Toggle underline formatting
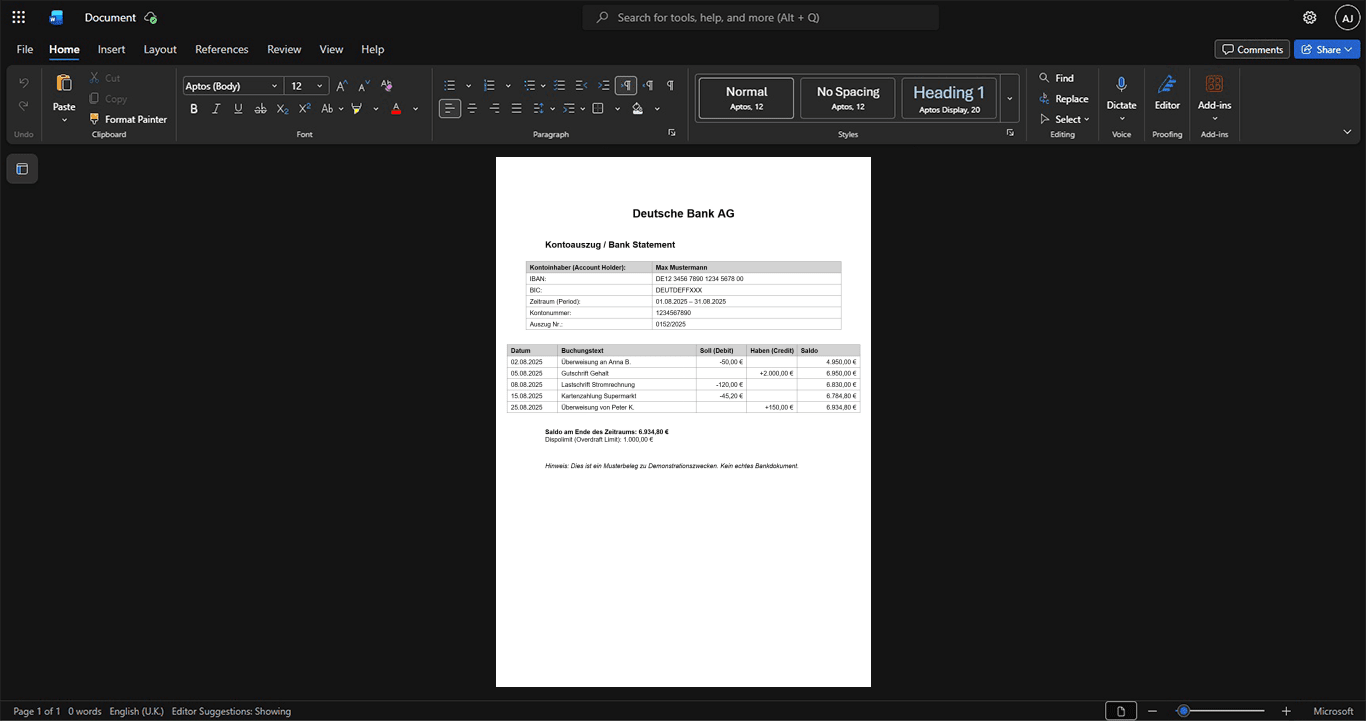 238,108
